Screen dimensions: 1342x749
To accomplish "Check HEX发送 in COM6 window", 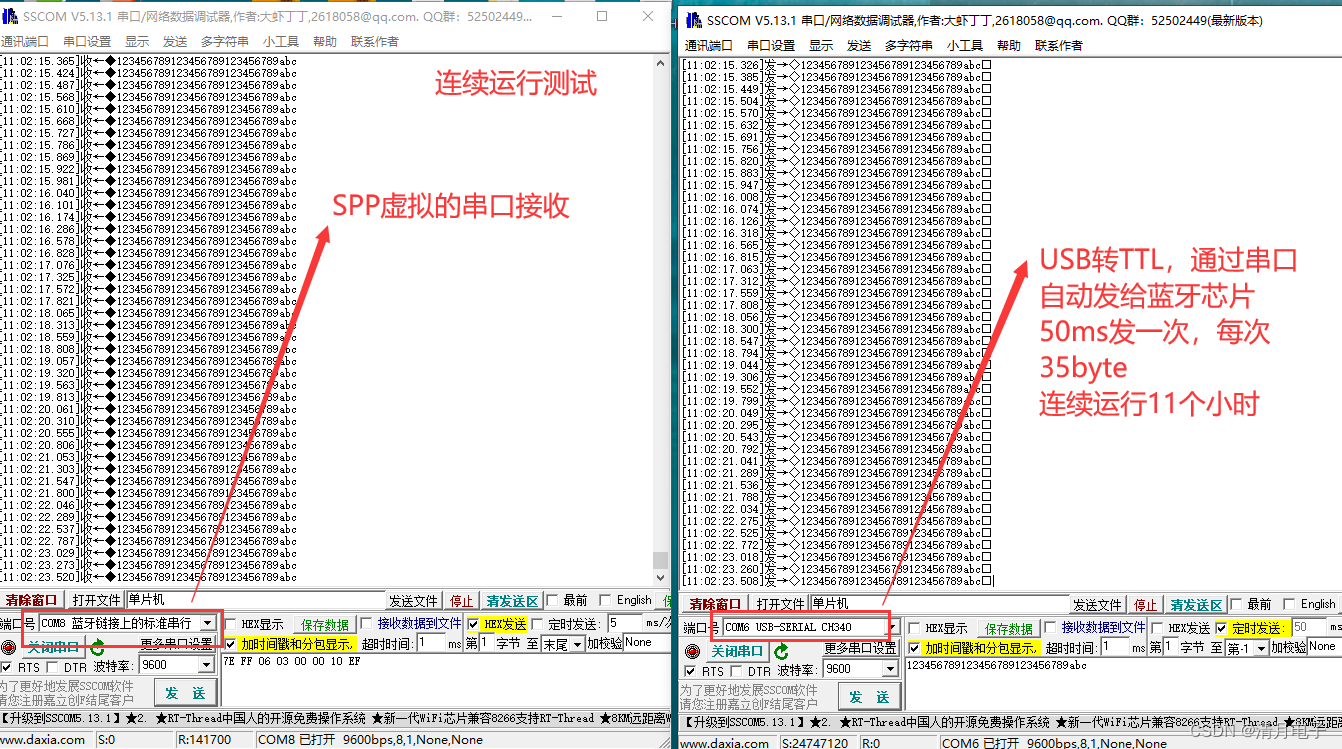I will pyautogui.click(x=1157, y=628).
